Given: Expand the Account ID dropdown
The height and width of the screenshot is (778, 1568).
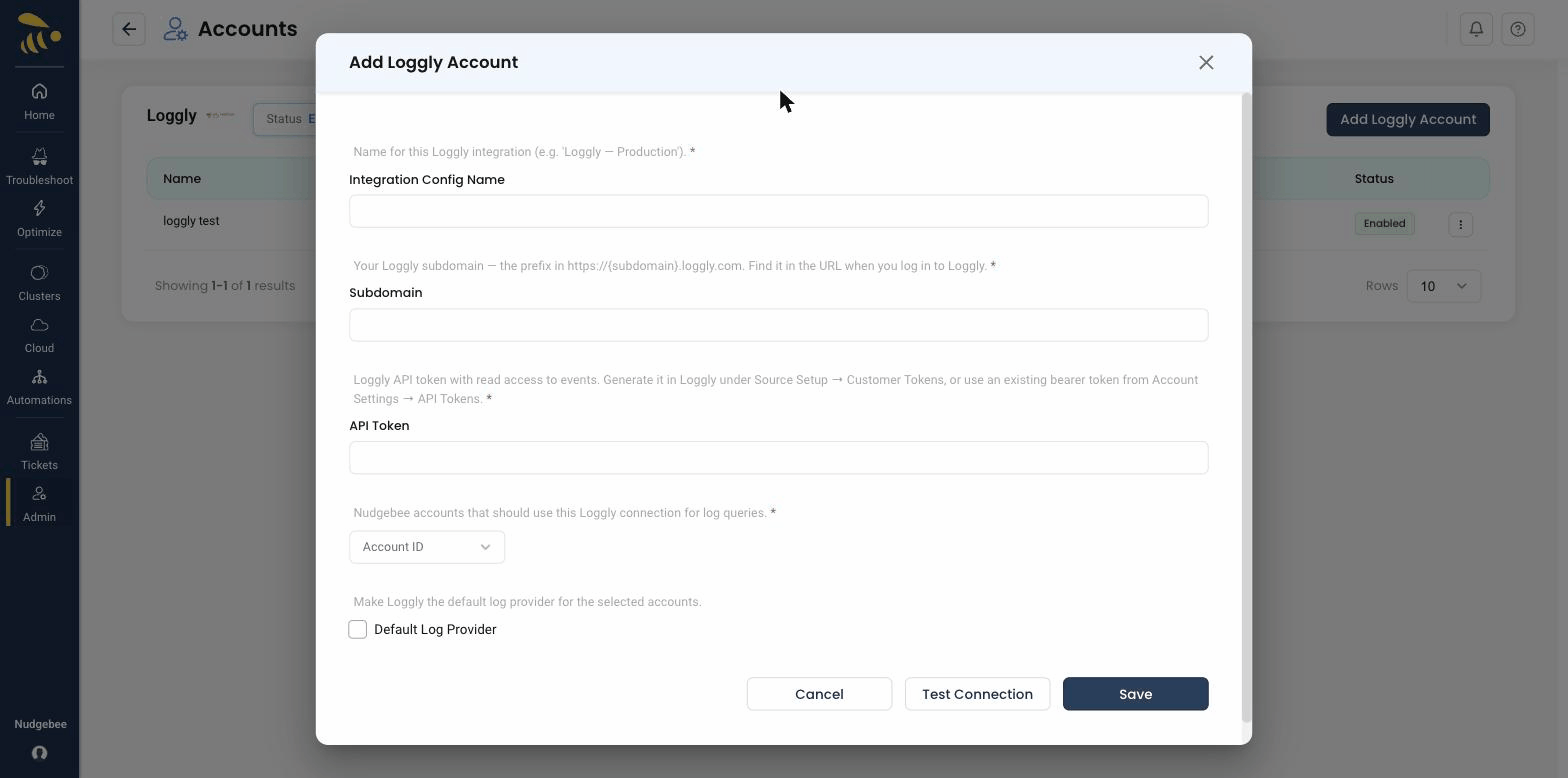Looking at the screenshot, I should tap(427, 547).
